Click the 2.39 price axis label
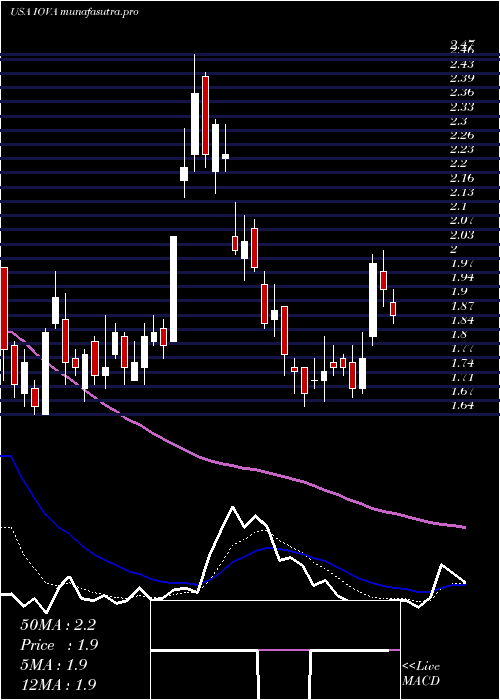The image size is (500, 700). click(462, 79)
